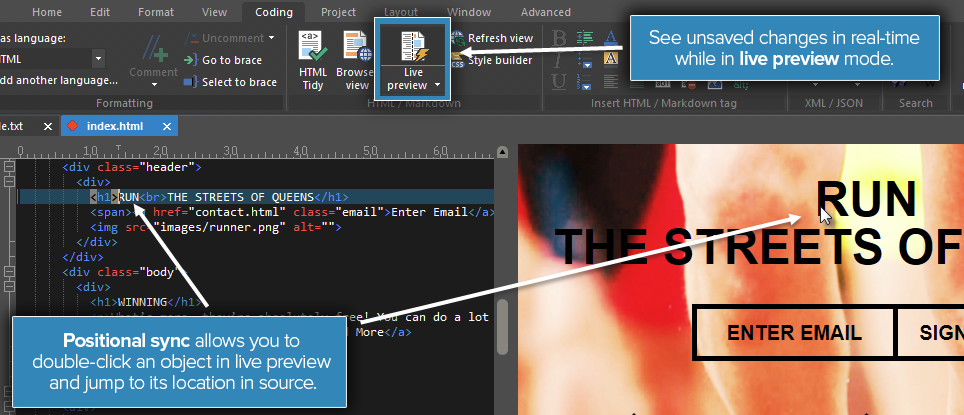This screenshot has width=964, height=415.
Task: Click the editor vertical scrollbar thumb
Action: tap(502, 326)
